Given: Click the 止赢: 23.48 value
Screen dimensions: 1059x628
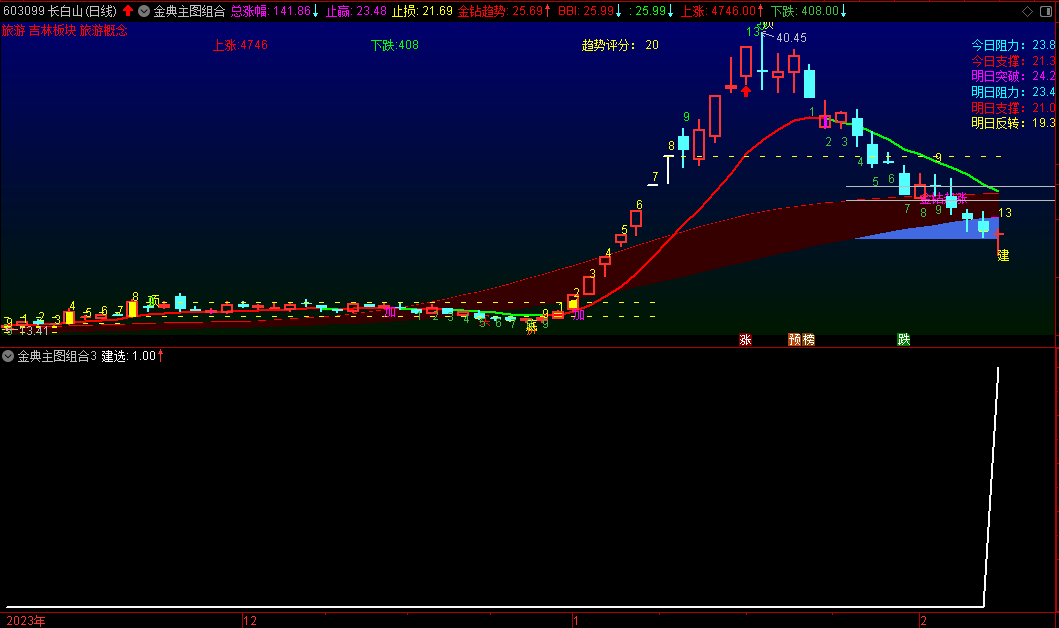Looking at the screenshot, I should tap(356, 11).
